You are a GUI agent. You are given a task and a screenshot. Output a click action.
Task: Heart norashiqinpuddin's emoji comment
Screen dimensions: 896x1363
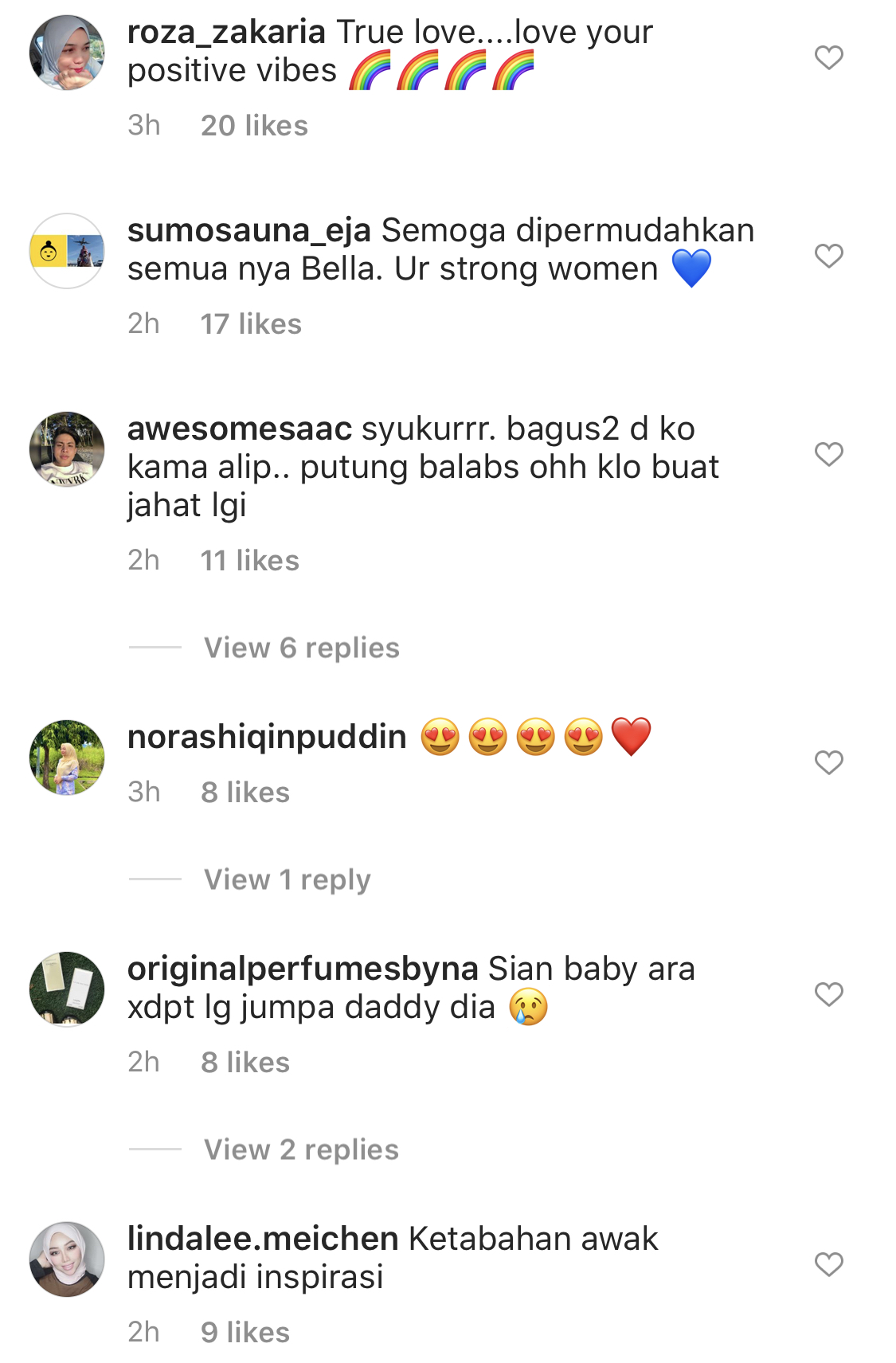click(x=828, y=762)
